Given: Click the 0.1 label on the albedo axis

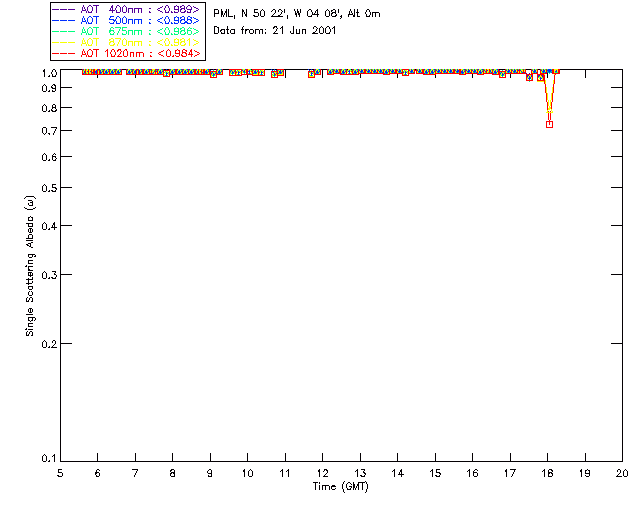Looking at the screenshot, I should coord(49,459).
